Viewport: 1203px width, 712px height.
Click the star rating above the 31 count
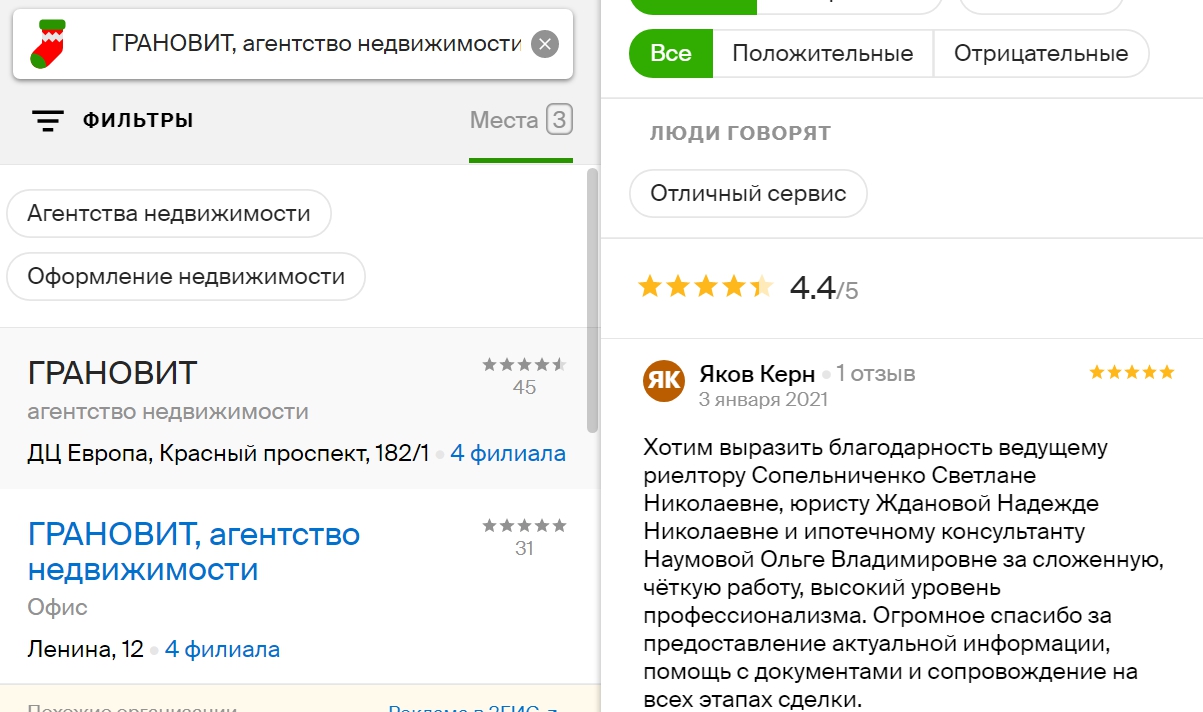click(x=524, y=525)
